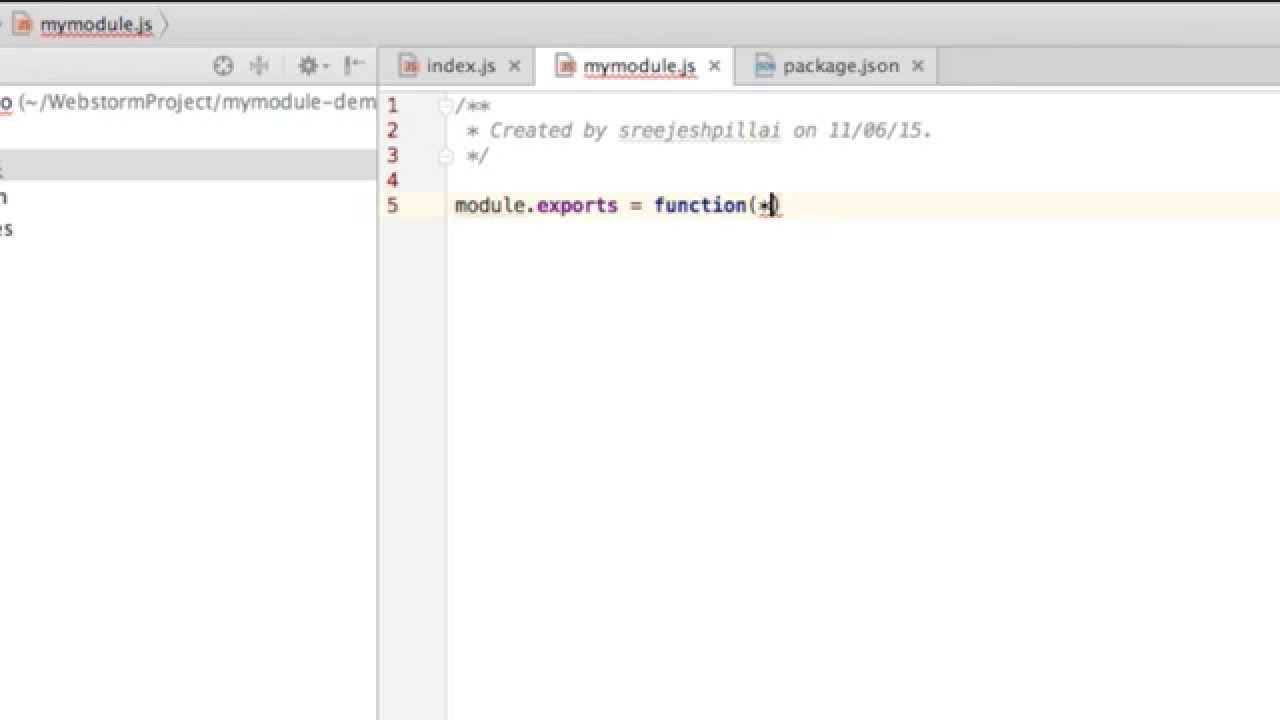Click mymodule.js in the breadcrumb navigation bar
Screen dimensions: 1280x720
96,25
